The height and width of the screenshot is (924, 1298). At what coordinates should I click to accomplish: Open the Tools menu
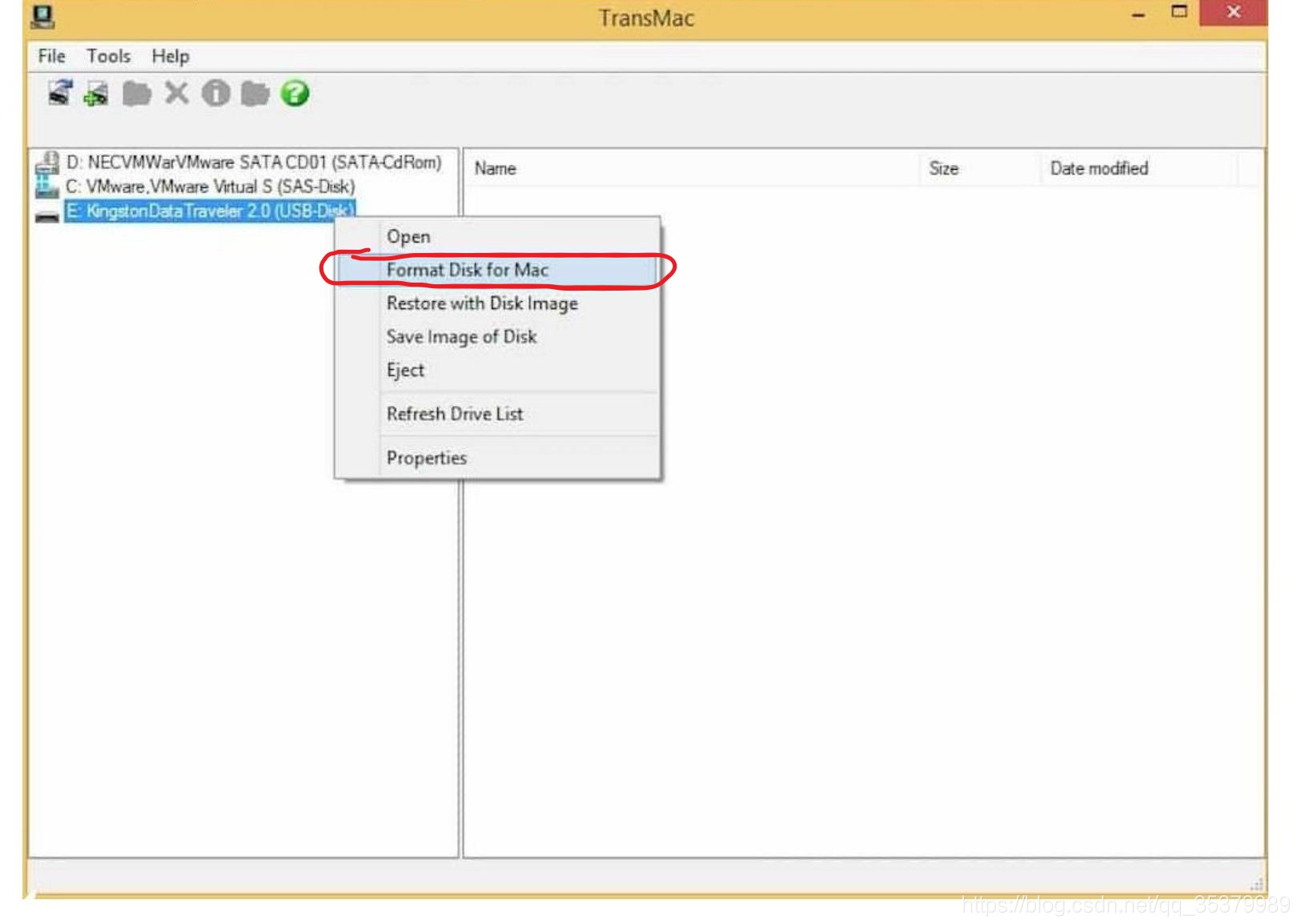[x=109, y=56]
